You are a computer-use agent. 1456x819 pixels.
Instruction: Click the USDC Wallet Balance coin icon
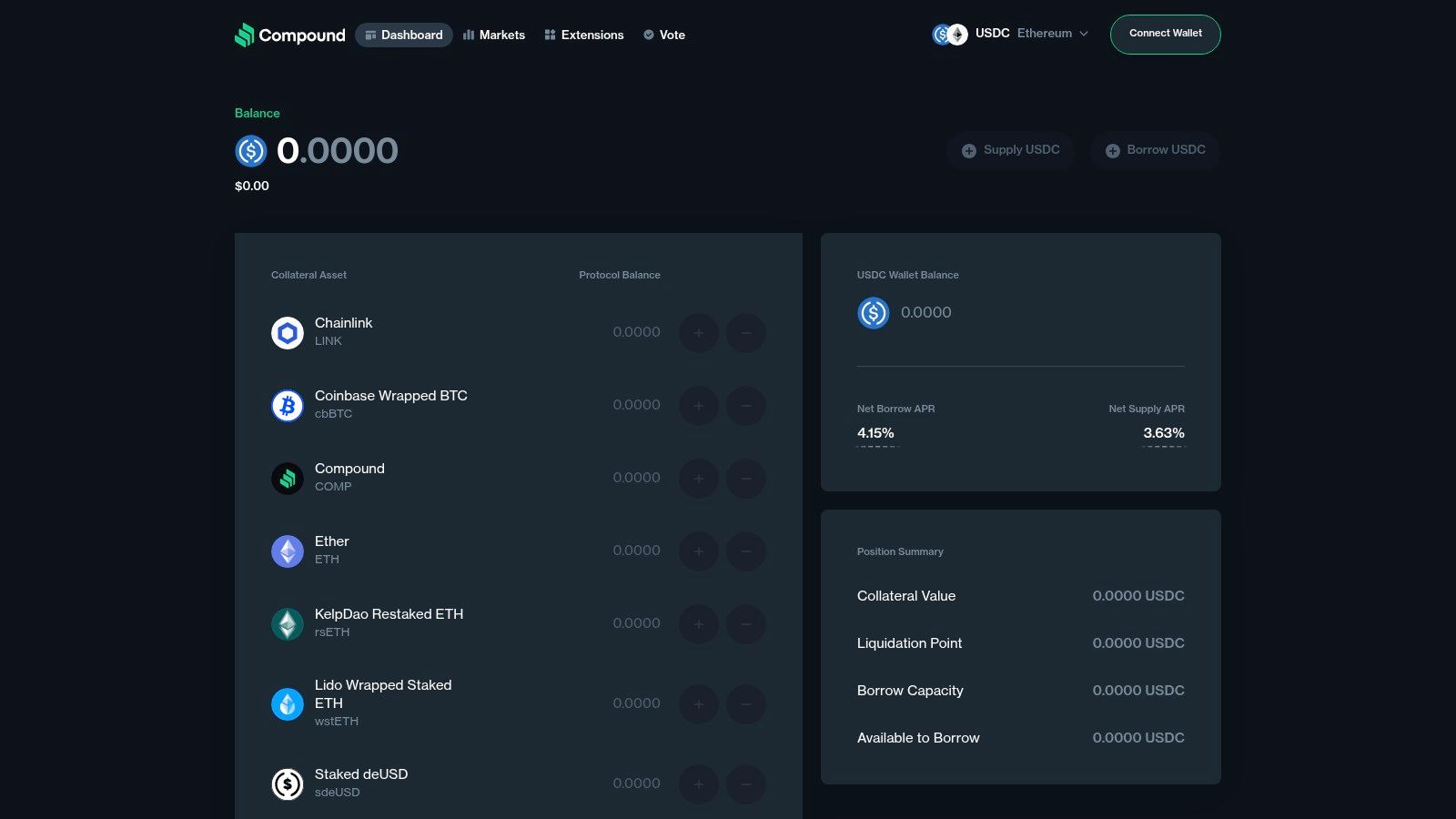pyautogui.click(x=874, y=313)
